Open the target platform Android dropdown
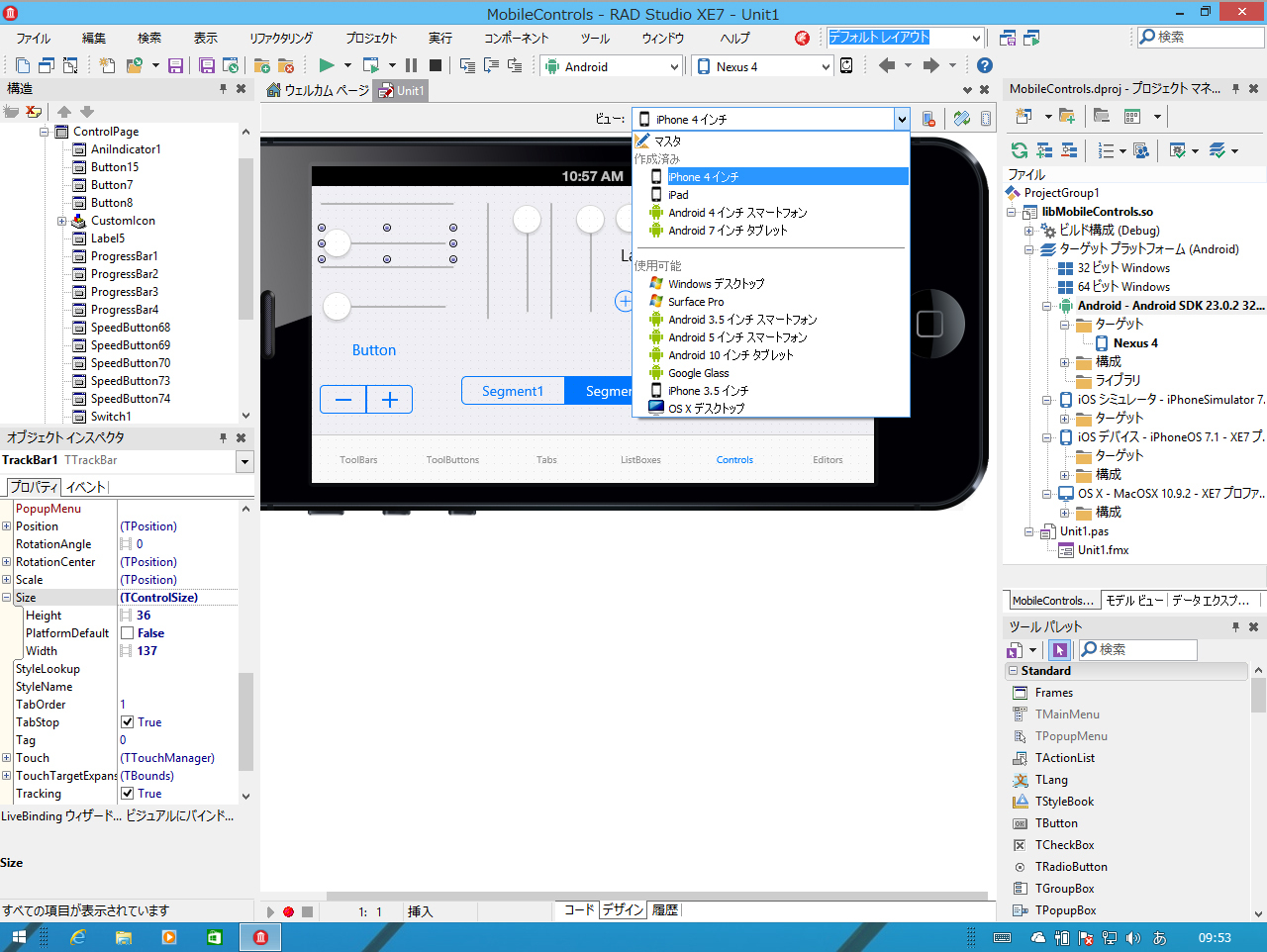Screen dimensions: 1267x952 [675, 66]
